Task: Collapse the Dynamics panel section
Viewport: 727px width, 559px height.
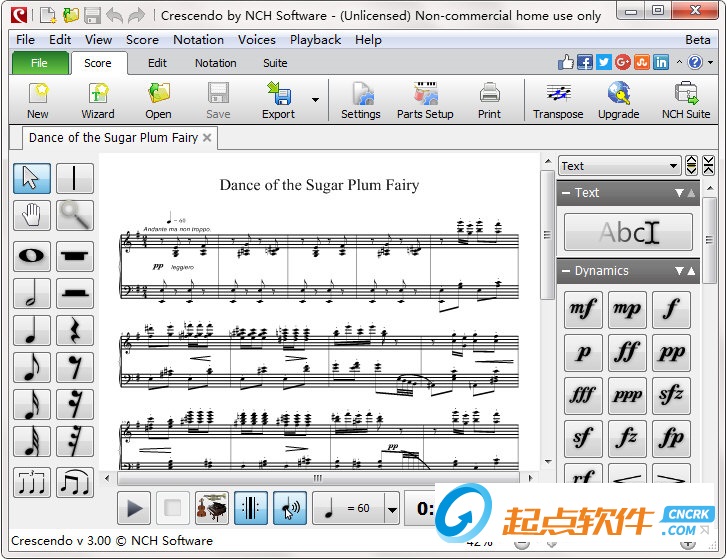Action: tap(566, 271)
